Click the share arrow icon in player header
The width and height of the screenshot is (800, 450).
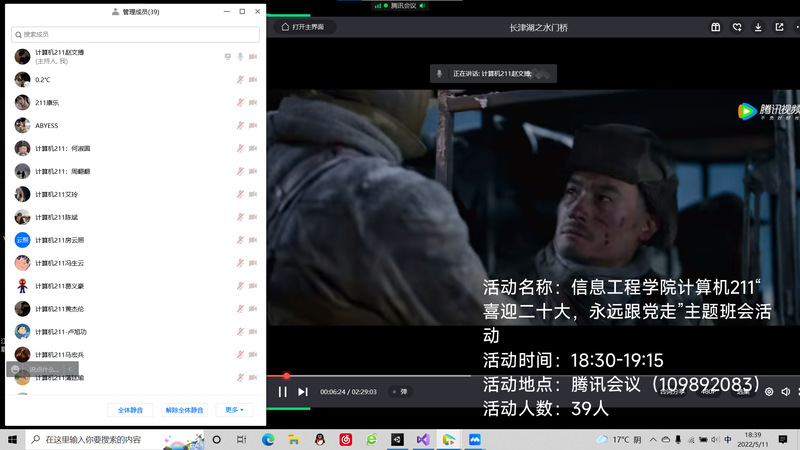click(779, 27)
